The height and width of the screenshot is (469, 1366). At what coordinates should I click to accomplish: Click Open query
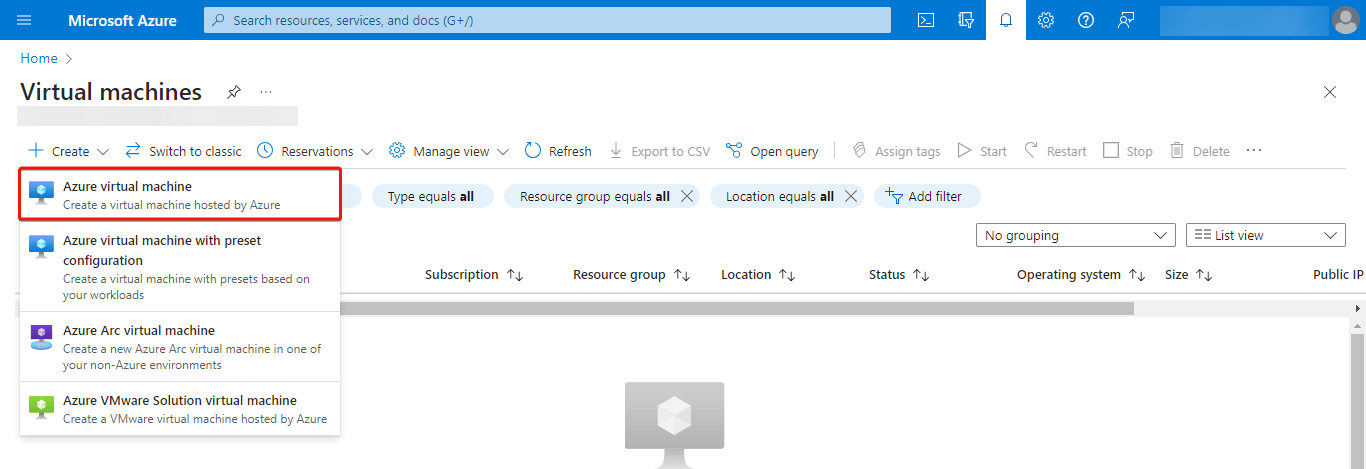pyautogui.click(x=772, y=151)
